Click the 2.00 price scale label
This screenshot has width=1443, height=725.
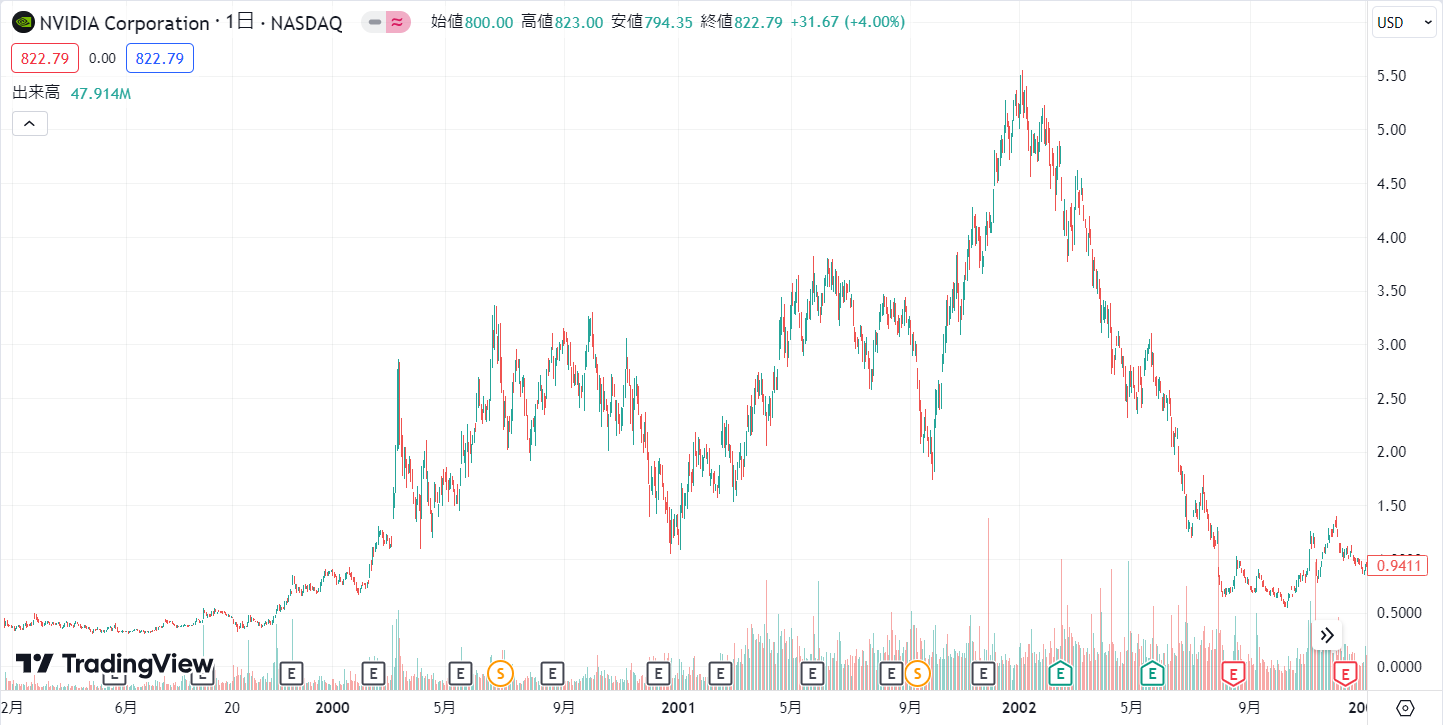click(x=1393, y=452)
